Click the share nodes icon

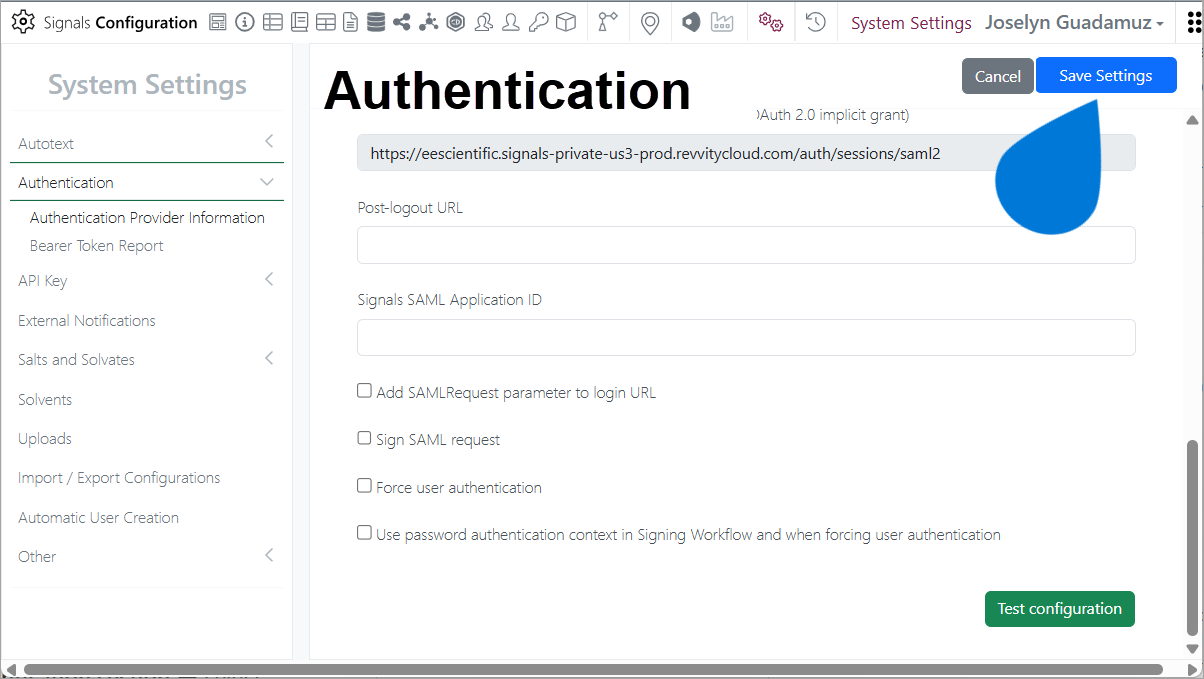coord(402,22)
